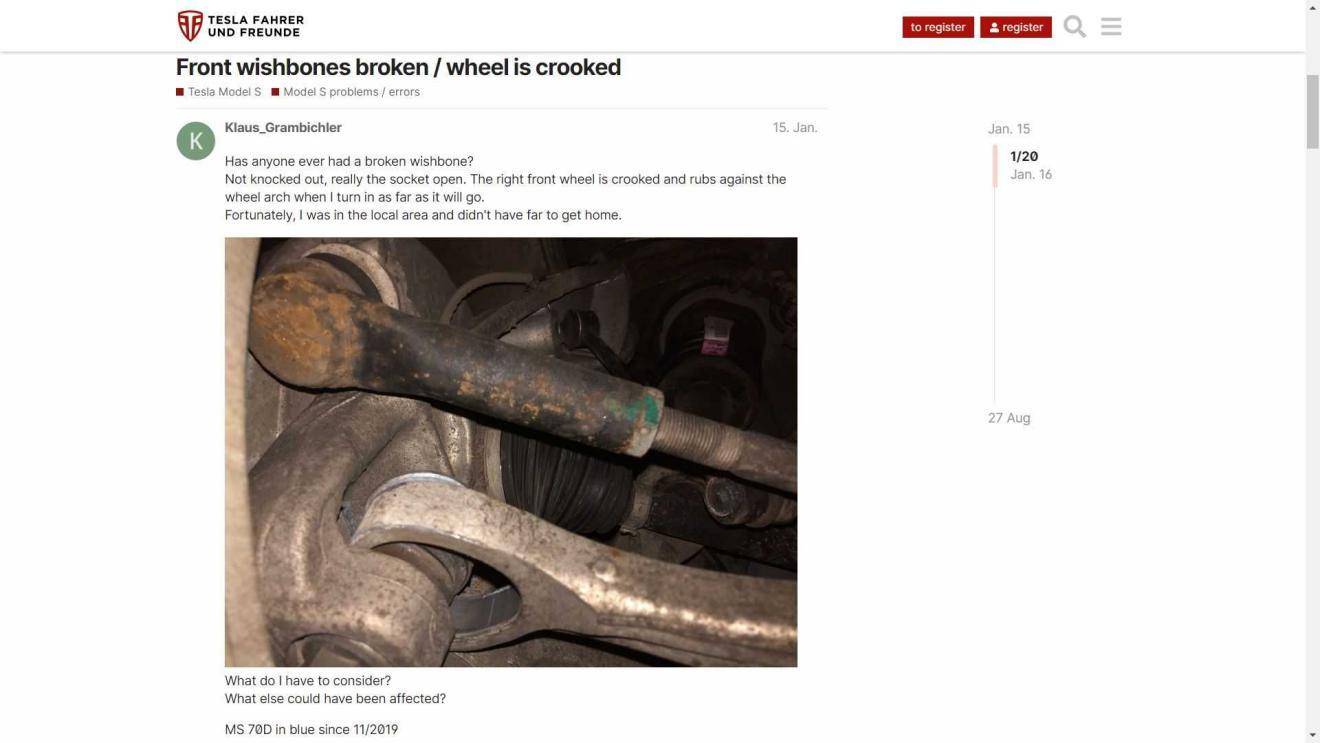Viewport: 1320px width, 743px height.
Task: Click the red "register" button
Action: click(x=1016, y=27)
